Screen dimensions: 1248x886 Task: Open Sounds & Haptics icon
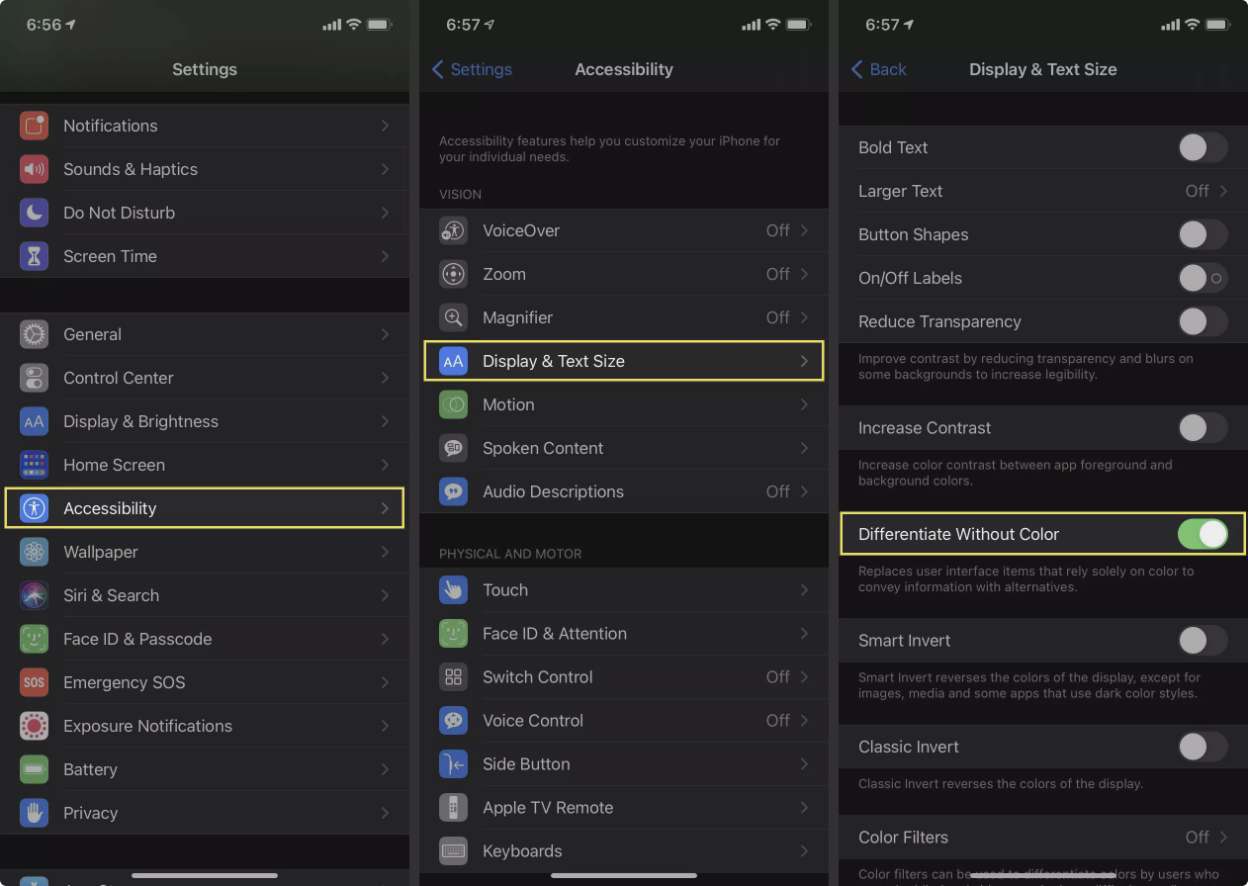(x=34, y=169)
